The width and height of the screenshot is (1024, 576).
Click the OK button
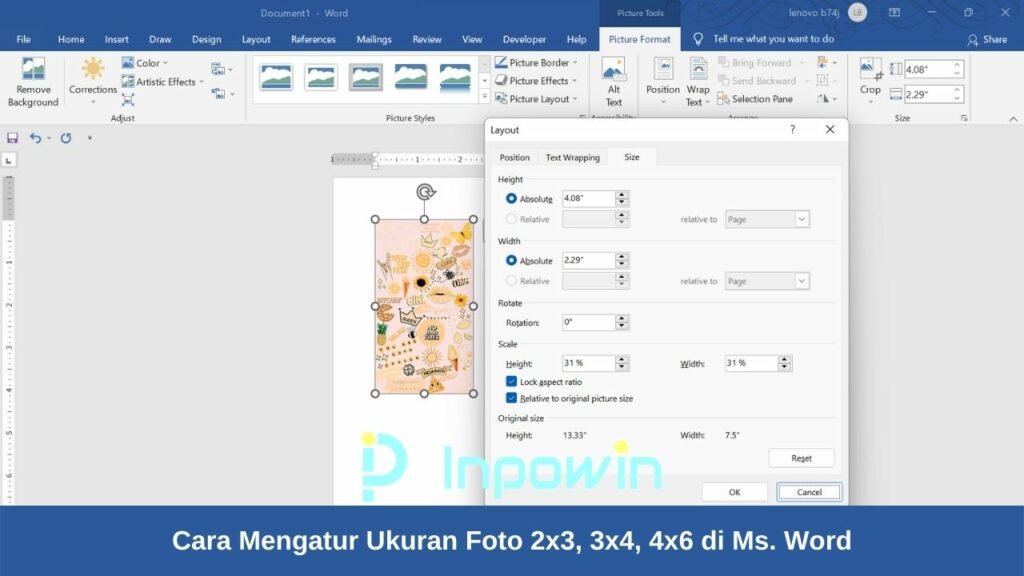click(734, 492)
